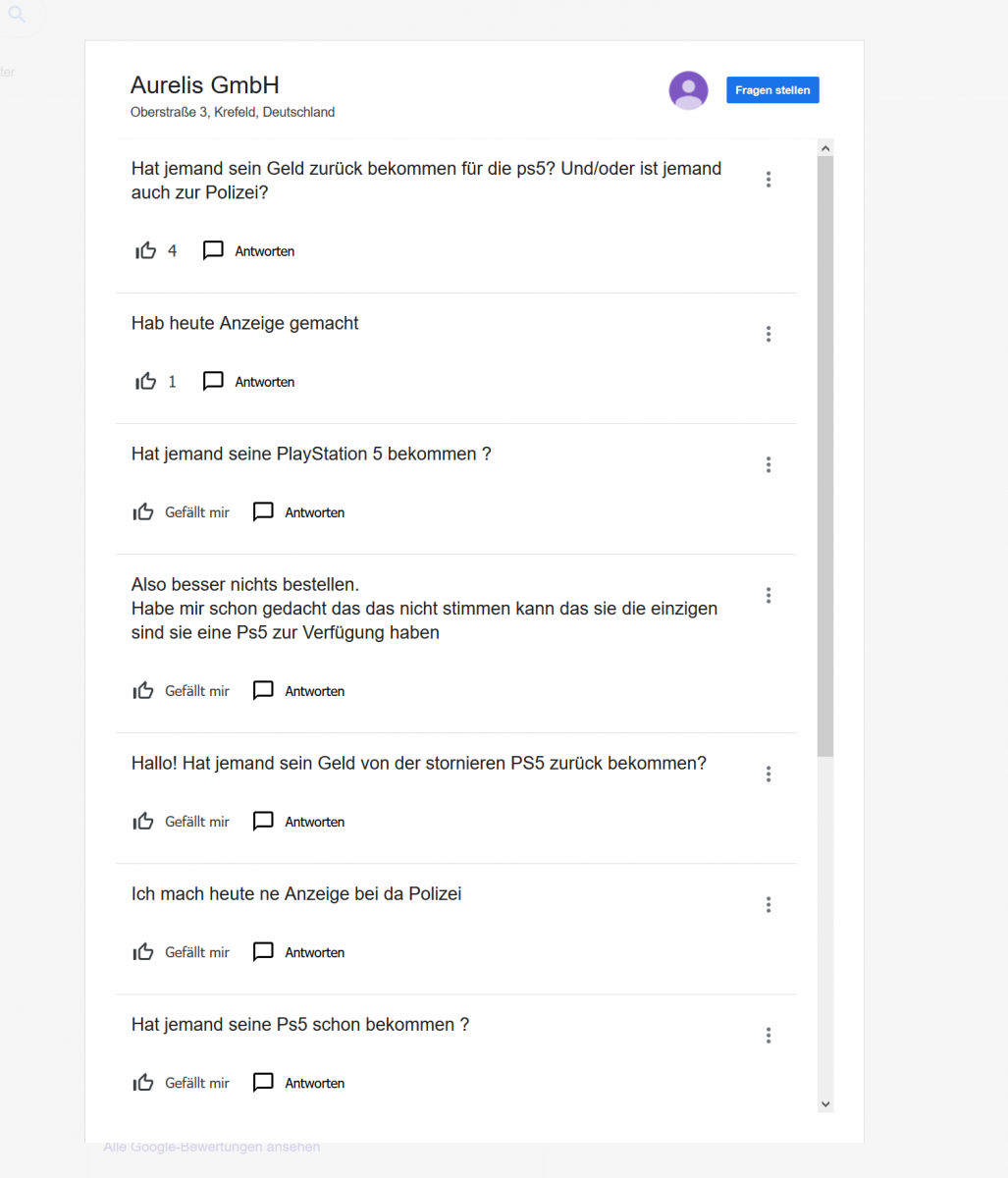The height and width of the screenshot is (1178, 1008).
Task: Open reply icon for 'Also besser nichts bestellen' post
Action: [263, 691]
